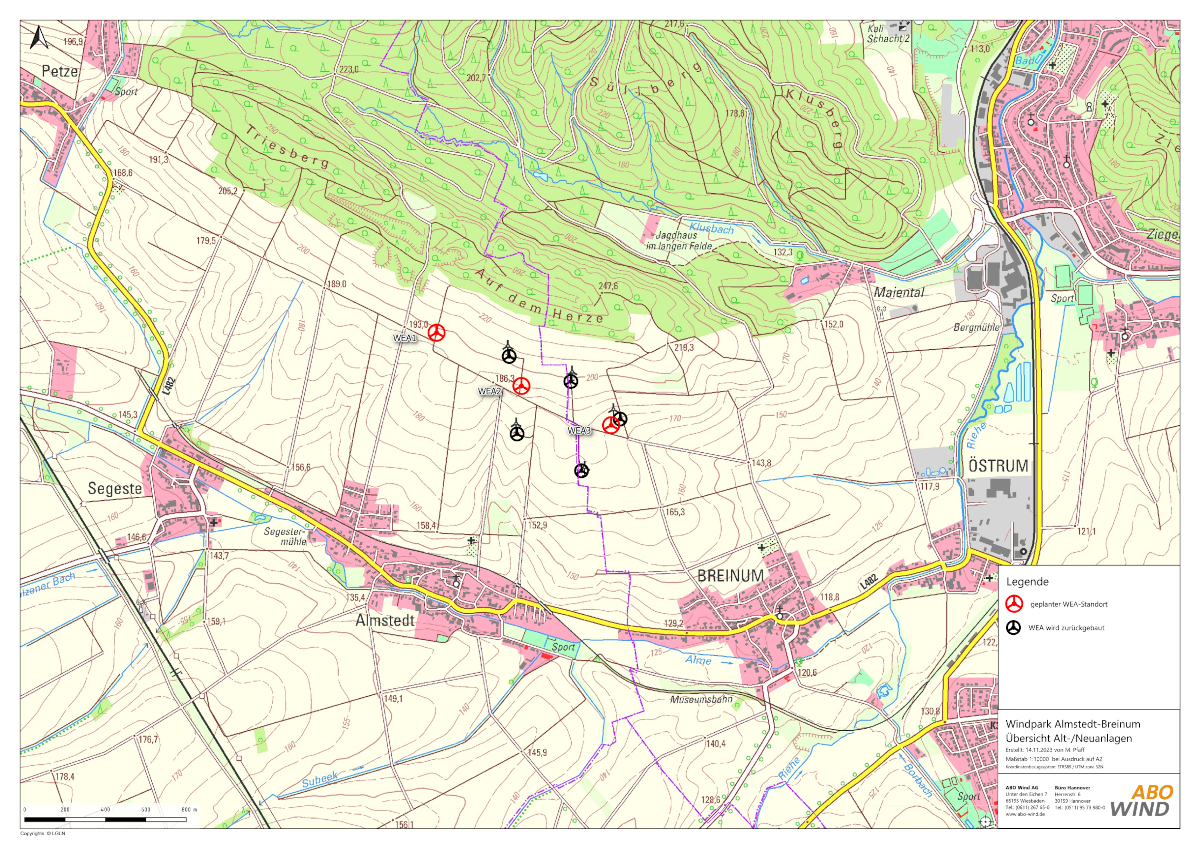Click the 'Erstellt: 14.11.2023' line
Screen dimensions: 1200x849
pyautogui.click(x=1043, y=750)
